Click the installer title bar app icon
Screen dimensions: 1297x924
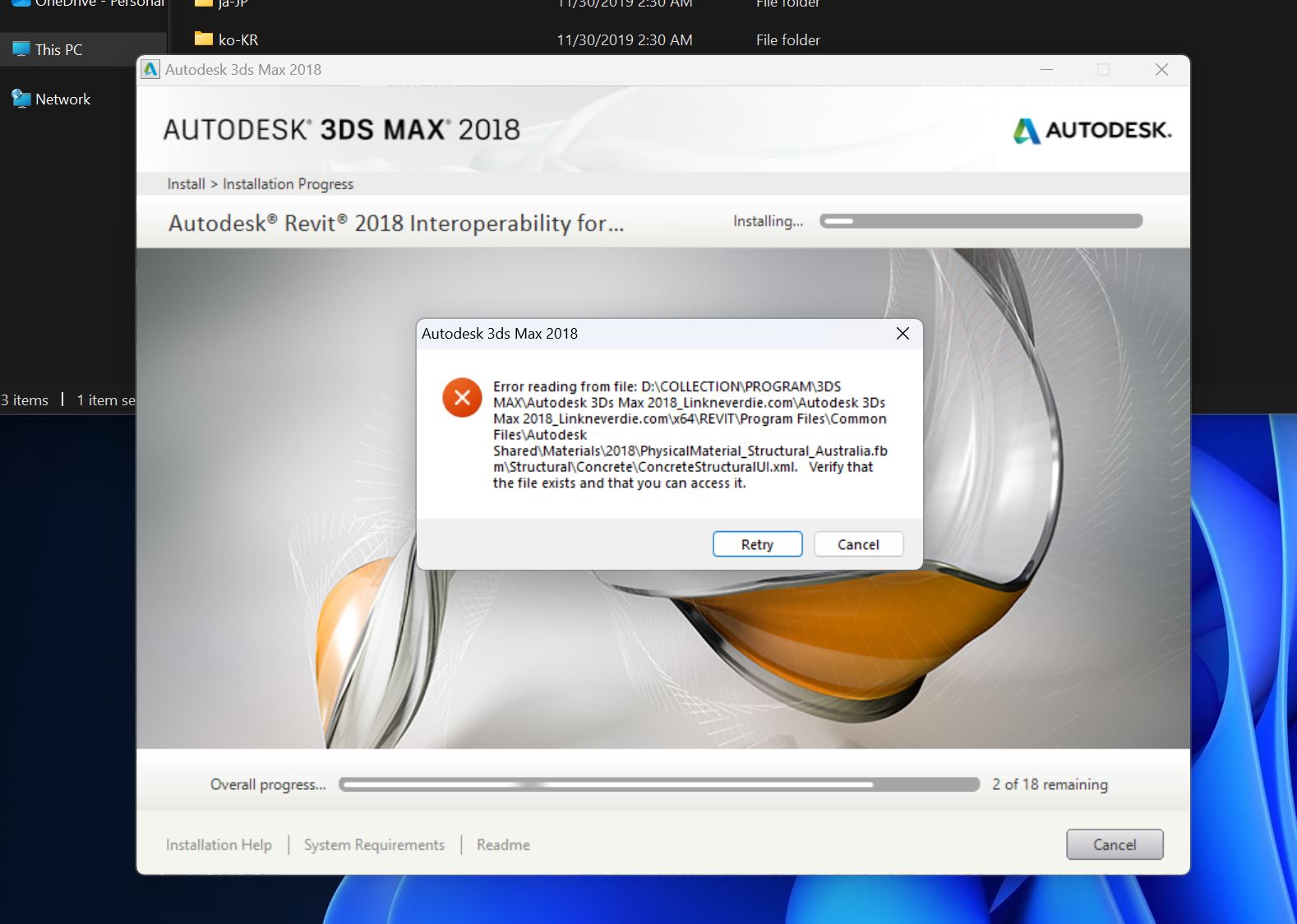tap(150, 70)
